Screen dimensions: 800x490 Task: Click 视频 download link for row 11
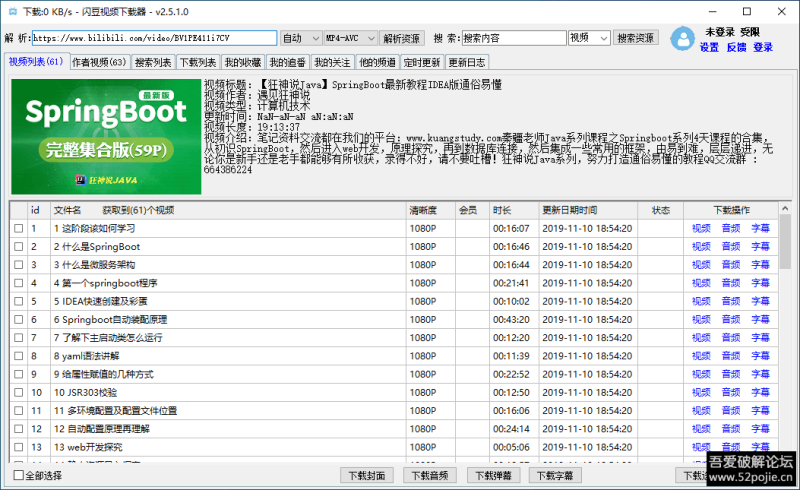tap(701, 411)
